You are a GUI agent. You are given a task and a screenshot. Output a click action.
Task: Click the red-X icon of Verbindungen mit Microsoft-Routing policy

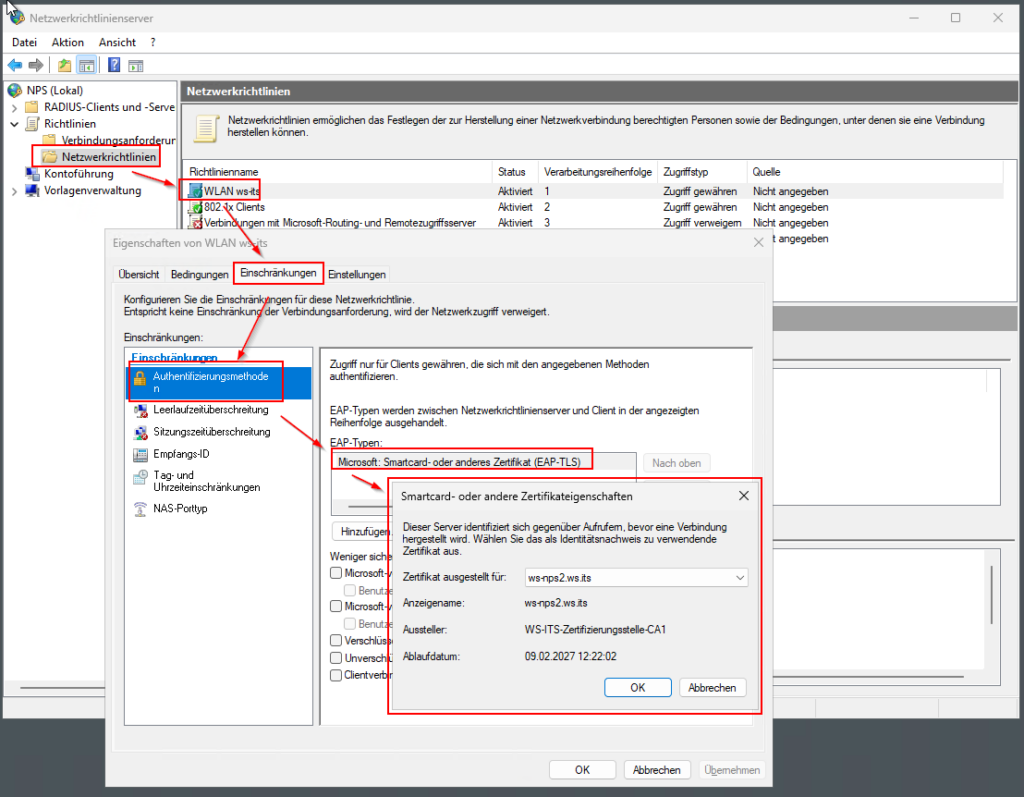click(195, 223)
